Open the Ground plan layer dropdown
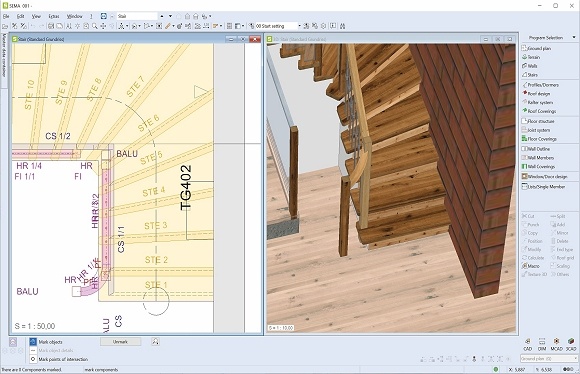 pos(549,358)
